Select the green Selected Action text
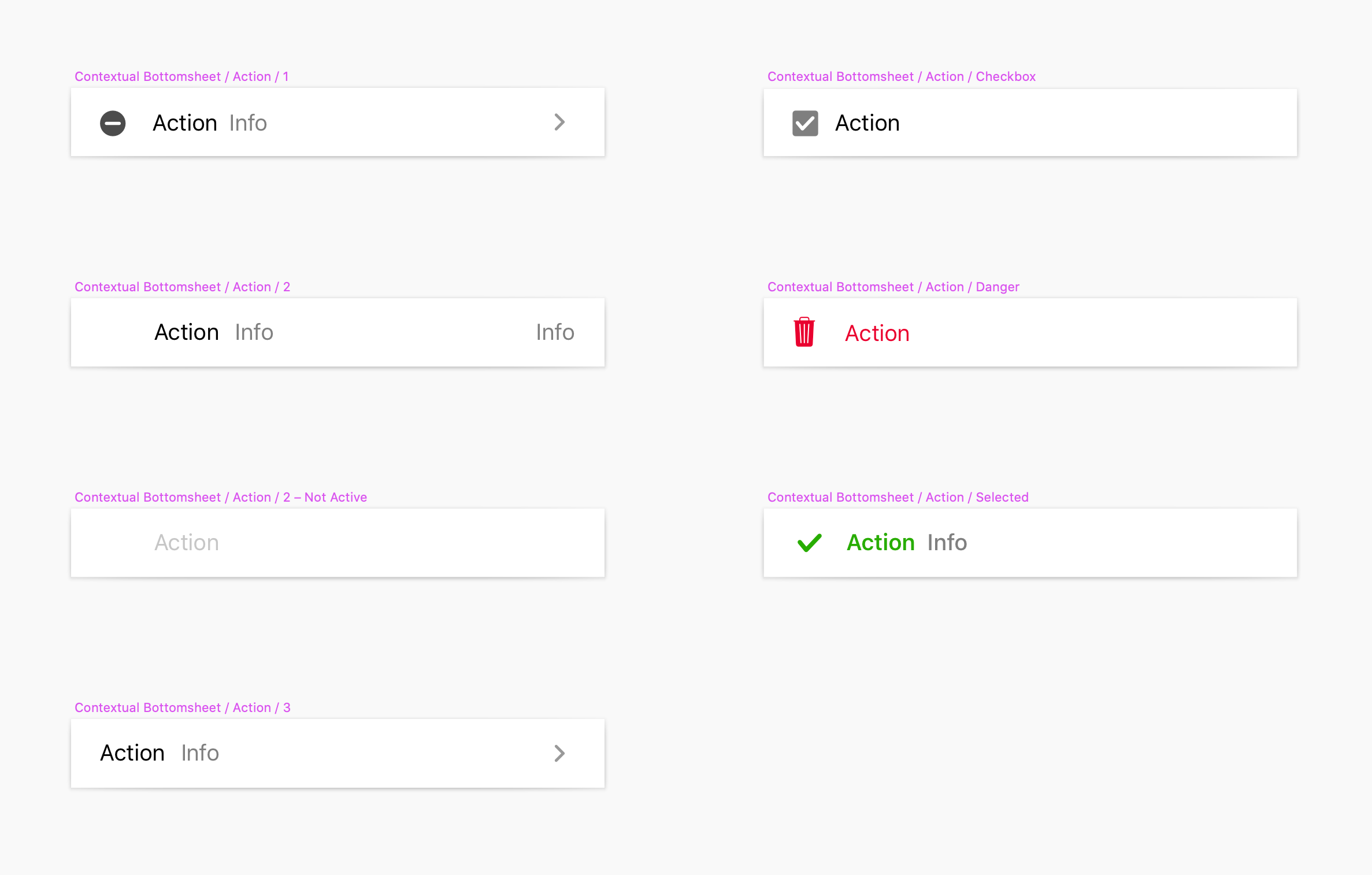The image size is (1372, 875). point(880,543)
